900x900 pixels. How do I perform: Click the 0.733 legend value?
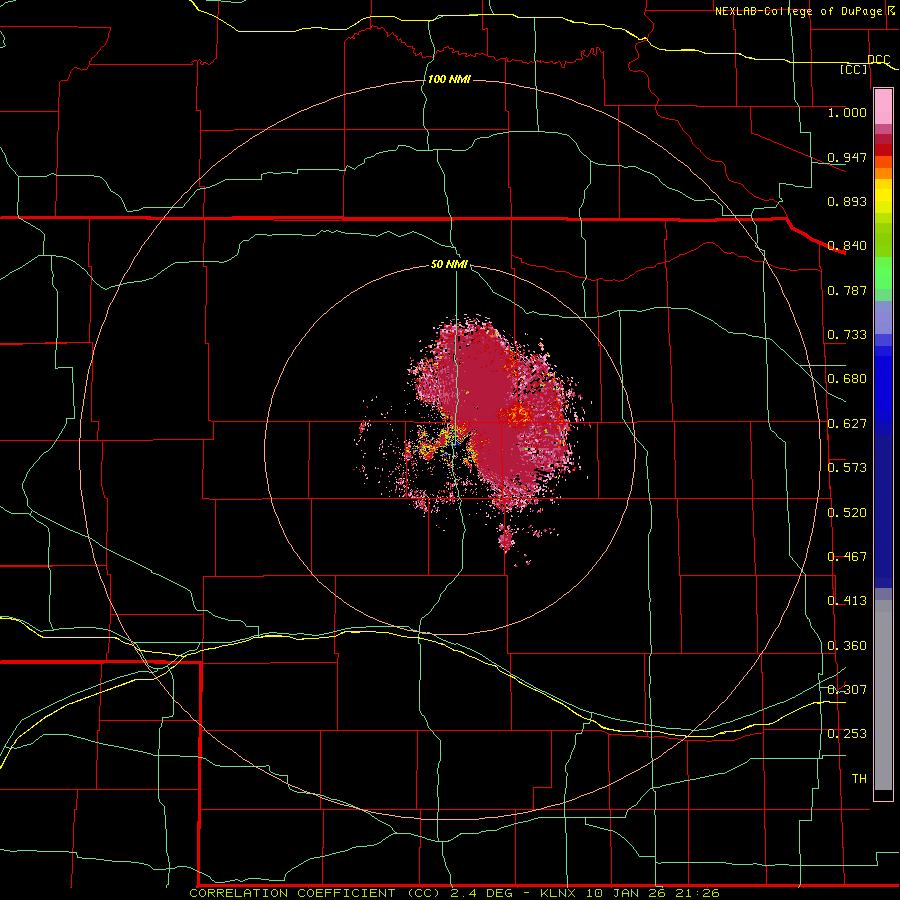[x=847, y=335]
